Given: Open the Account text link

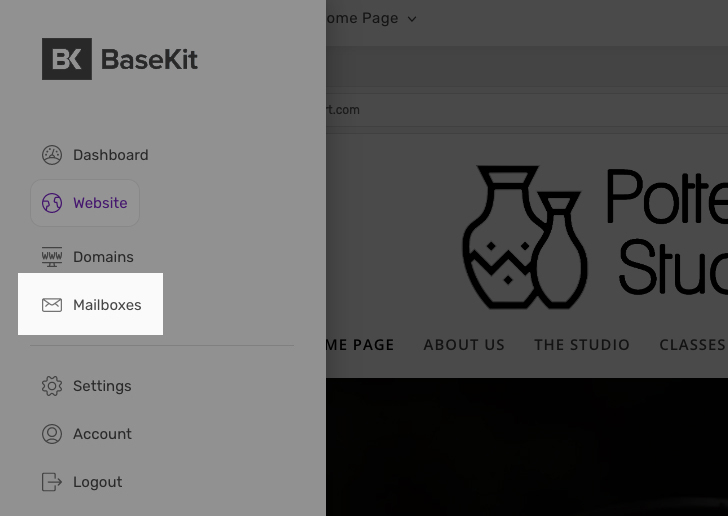Looking at the screenshot, I should tap(102, 434).
